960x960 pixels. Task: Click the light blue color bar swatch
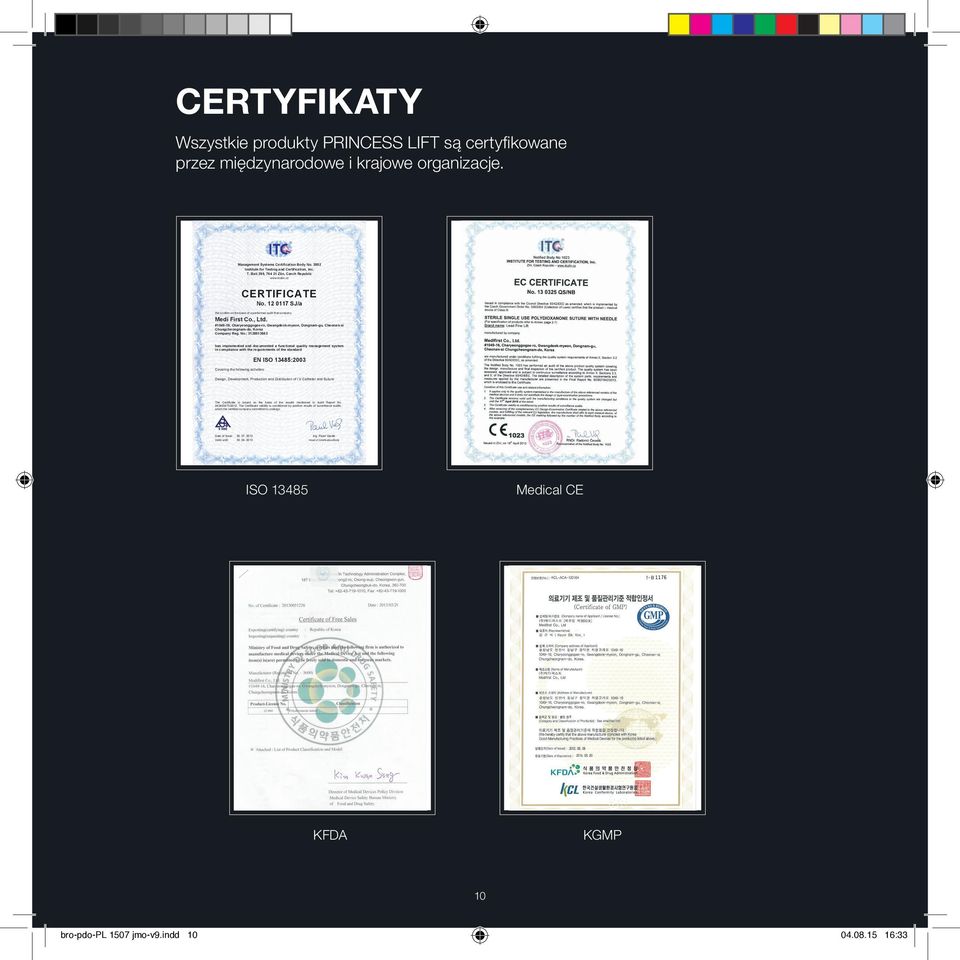(872, 24)
